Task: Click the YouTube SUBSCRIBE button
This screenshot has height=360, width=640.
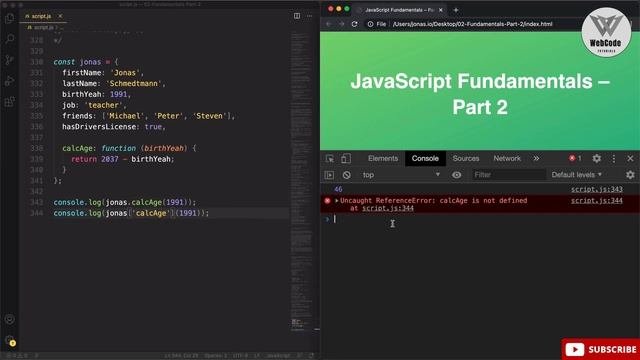Action: click(600, 349)
